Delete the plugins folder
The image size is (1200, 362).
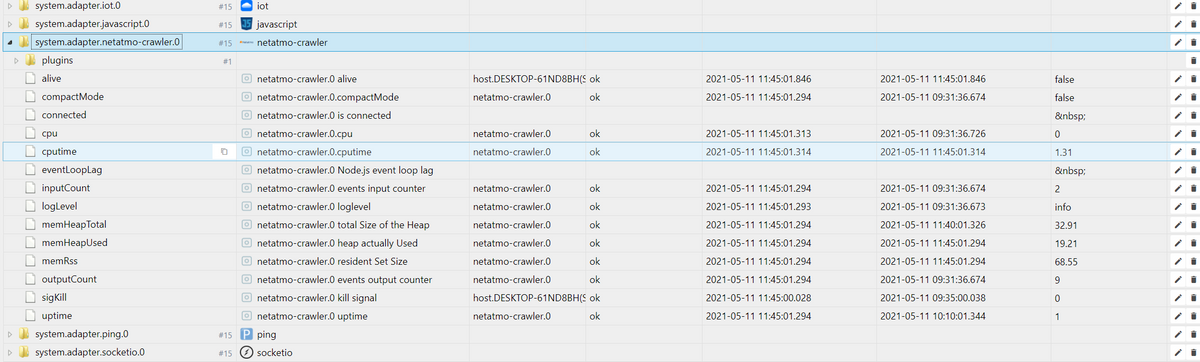tap(1193, 61)
